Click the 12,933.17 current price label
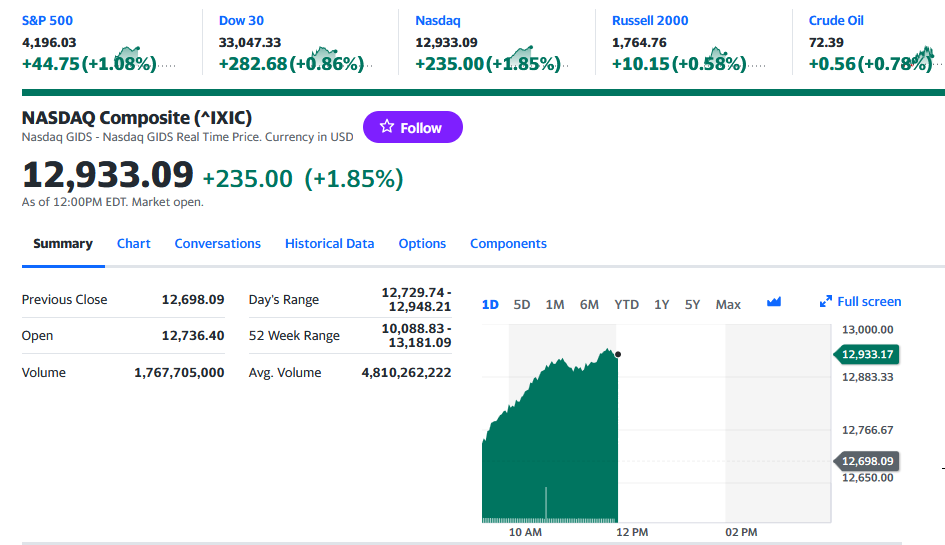This screenshot has width=945, height=545. 867,354
